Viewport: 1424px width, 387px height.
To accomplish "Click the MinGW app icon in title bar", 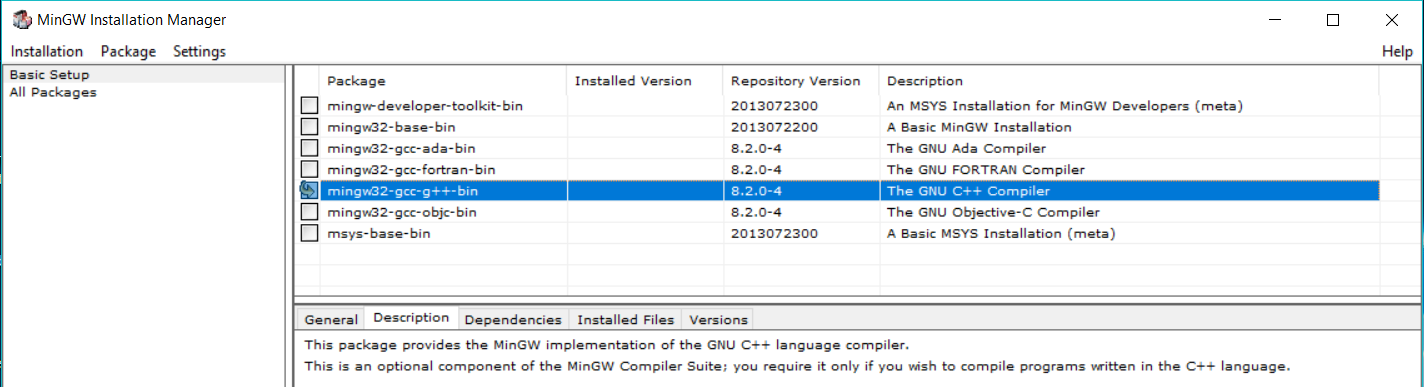I will point(20,20).
